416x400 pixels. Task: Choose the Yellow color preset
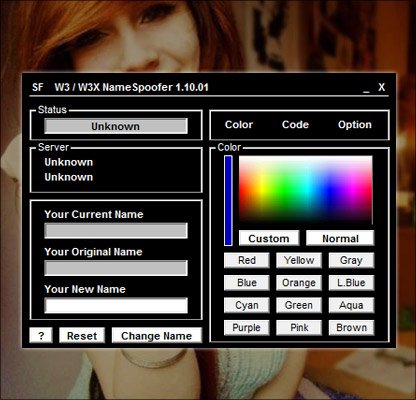pyautogui.click(x=299, y=260)
